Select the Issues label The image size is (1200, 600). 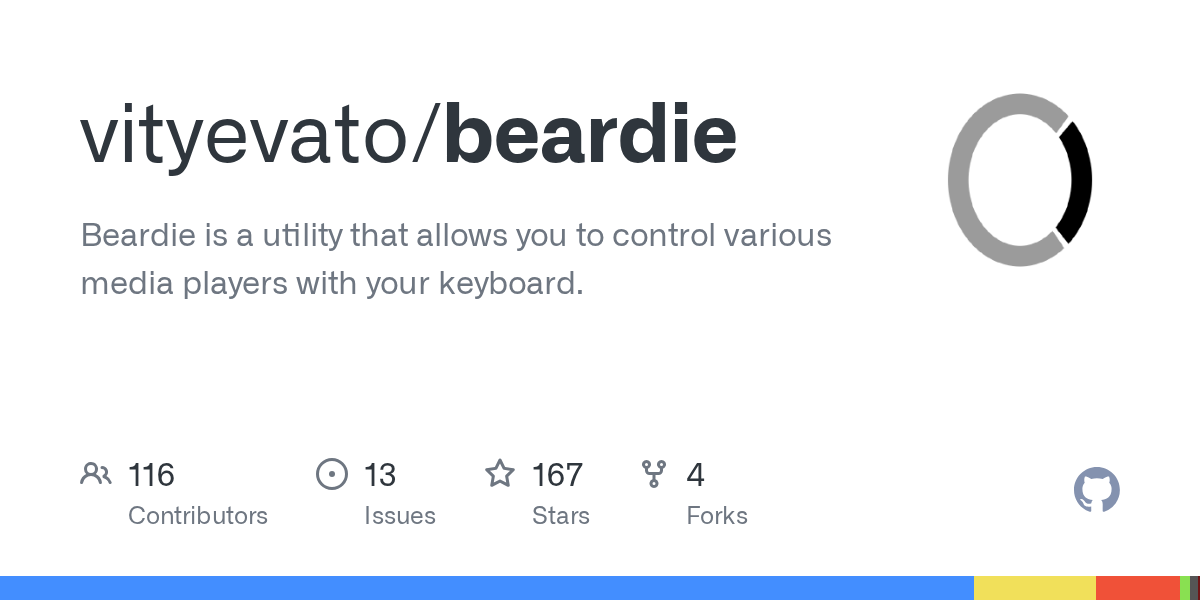(x=400, y=516)
